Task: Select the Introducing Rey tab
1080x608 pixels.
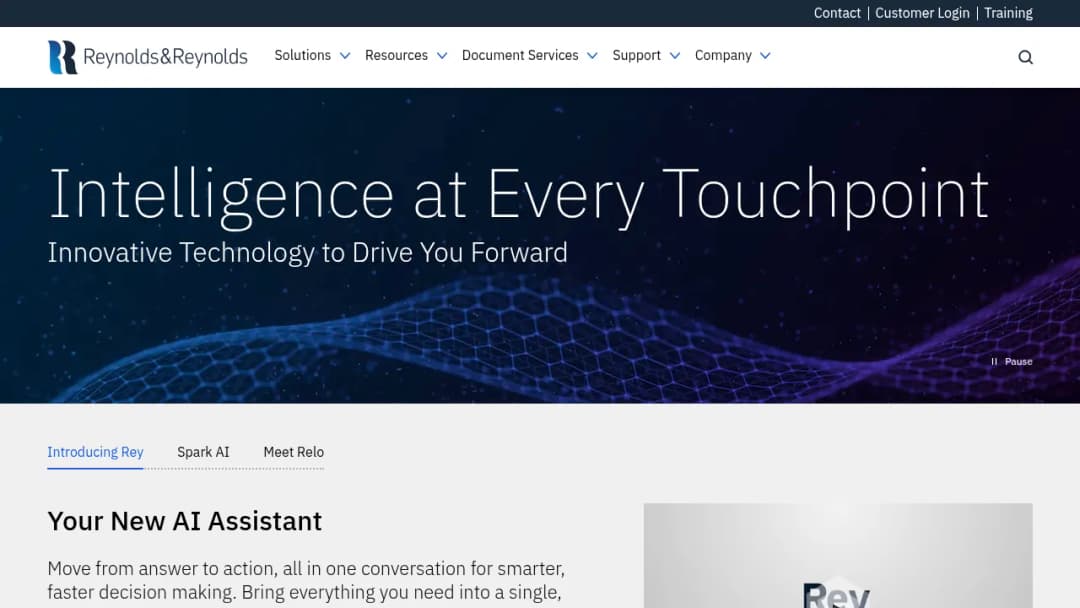Action: click(95, 452)
